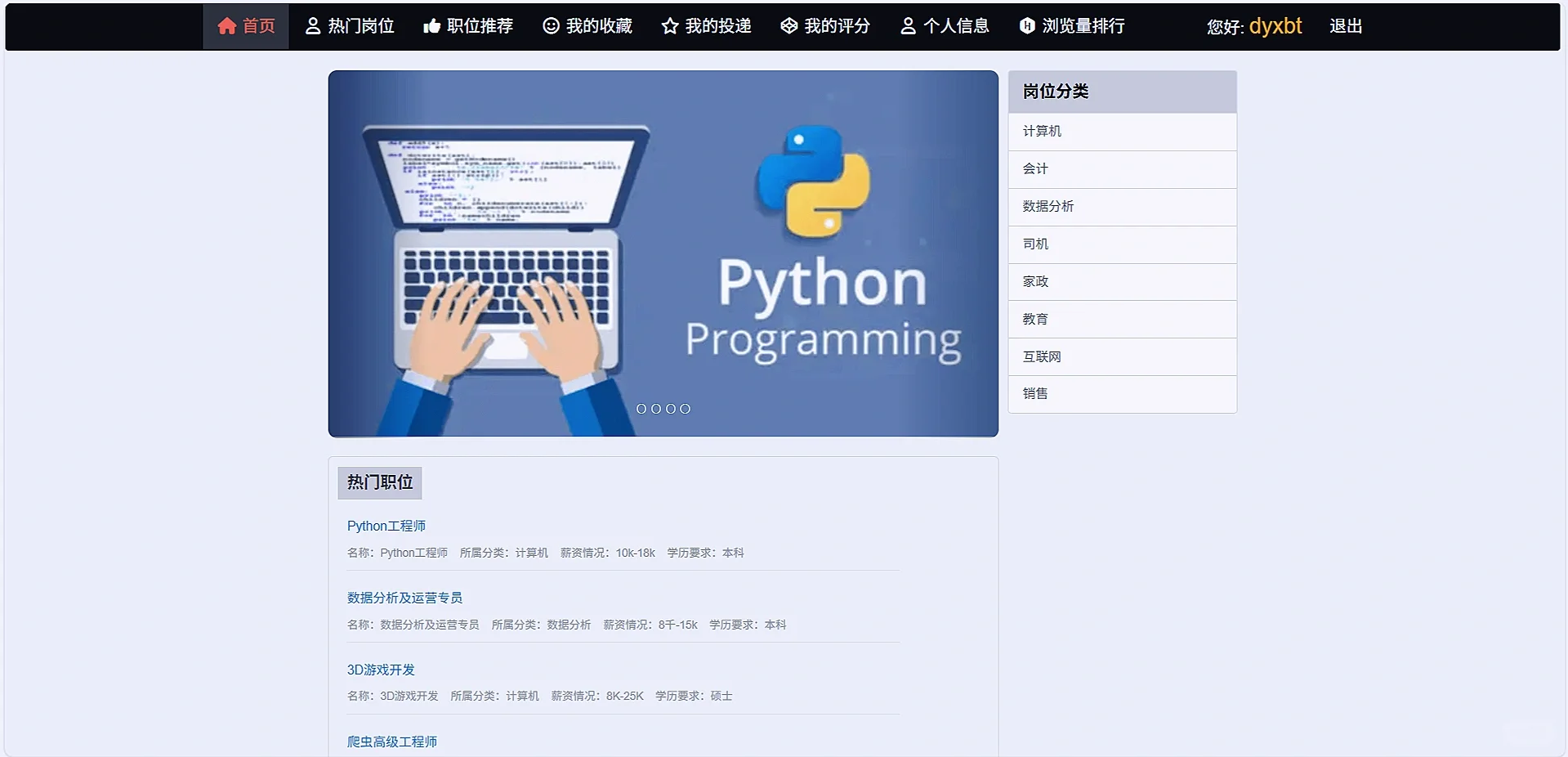1568x757 pixels.
Task: Choose the 家政 job category
Action: click(1123, 282)
